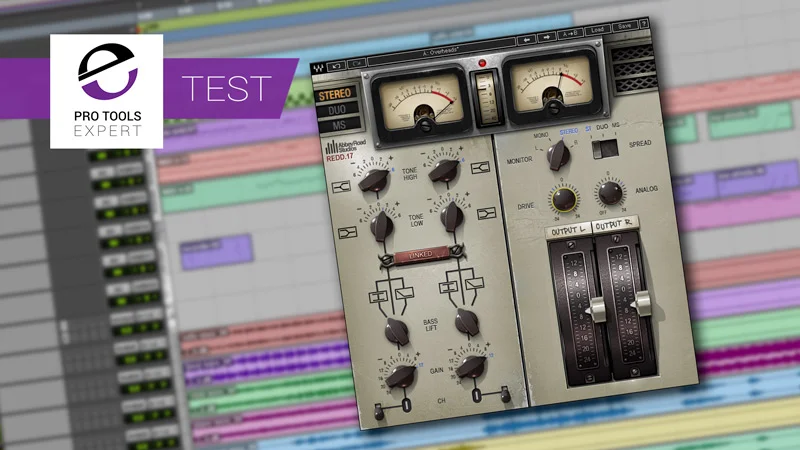Click the right Bass Lift knob

tap(467, 322)
